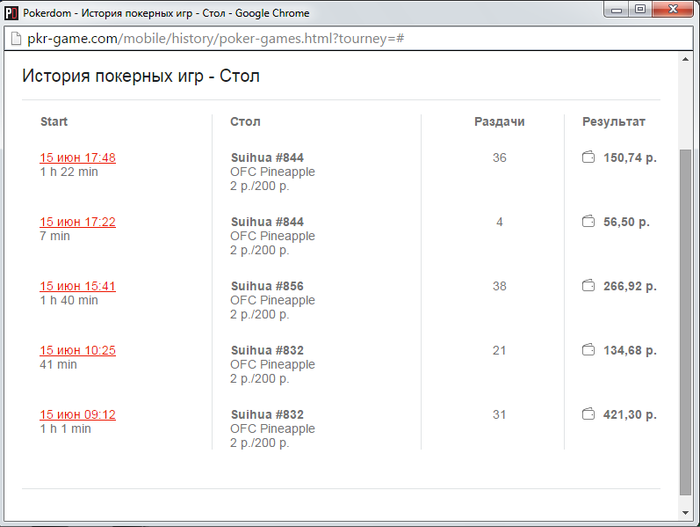Click the hands count 4

(500, 222)
